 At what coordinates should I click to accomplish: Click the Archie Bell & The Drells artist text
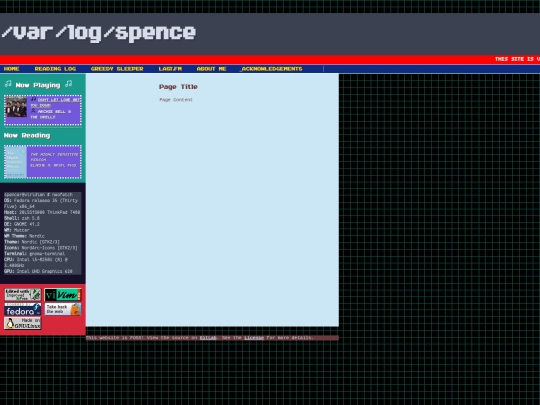(51, 114)
